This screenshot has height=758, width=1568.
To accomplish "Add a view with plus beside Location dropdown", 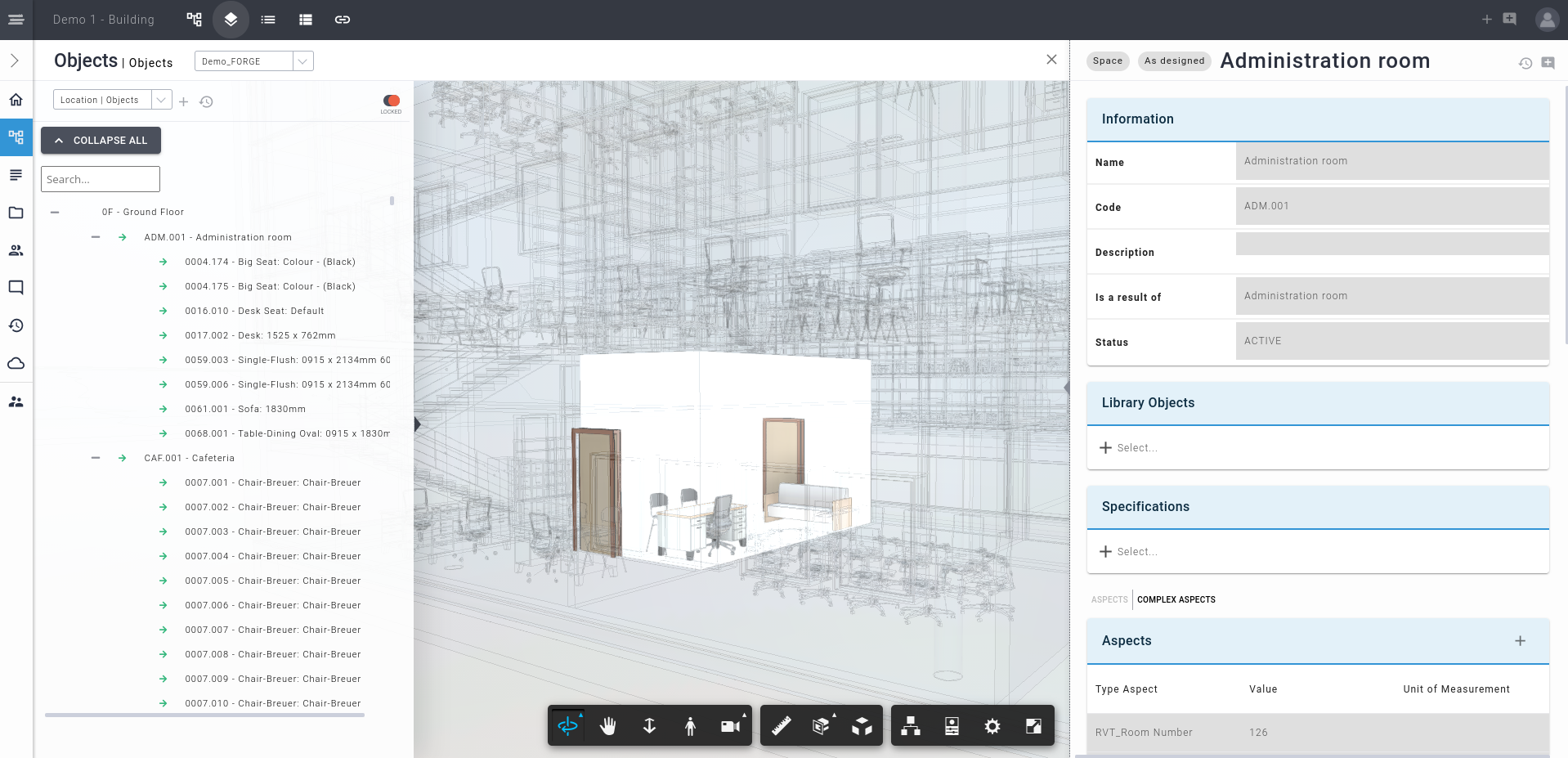I will pos(184,101).
